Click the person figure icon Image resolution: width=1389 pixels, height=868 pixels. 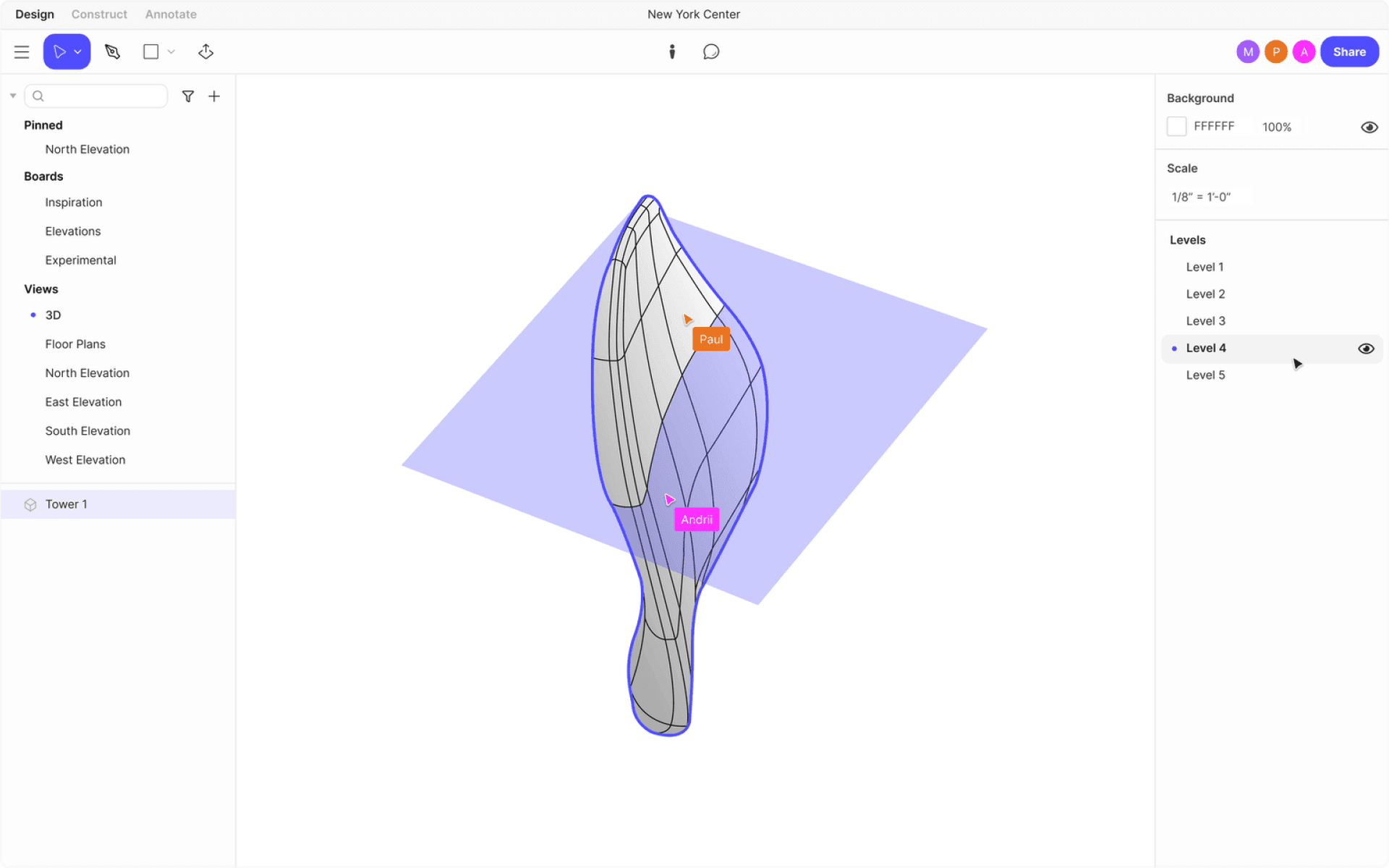(x=672, y=52)
